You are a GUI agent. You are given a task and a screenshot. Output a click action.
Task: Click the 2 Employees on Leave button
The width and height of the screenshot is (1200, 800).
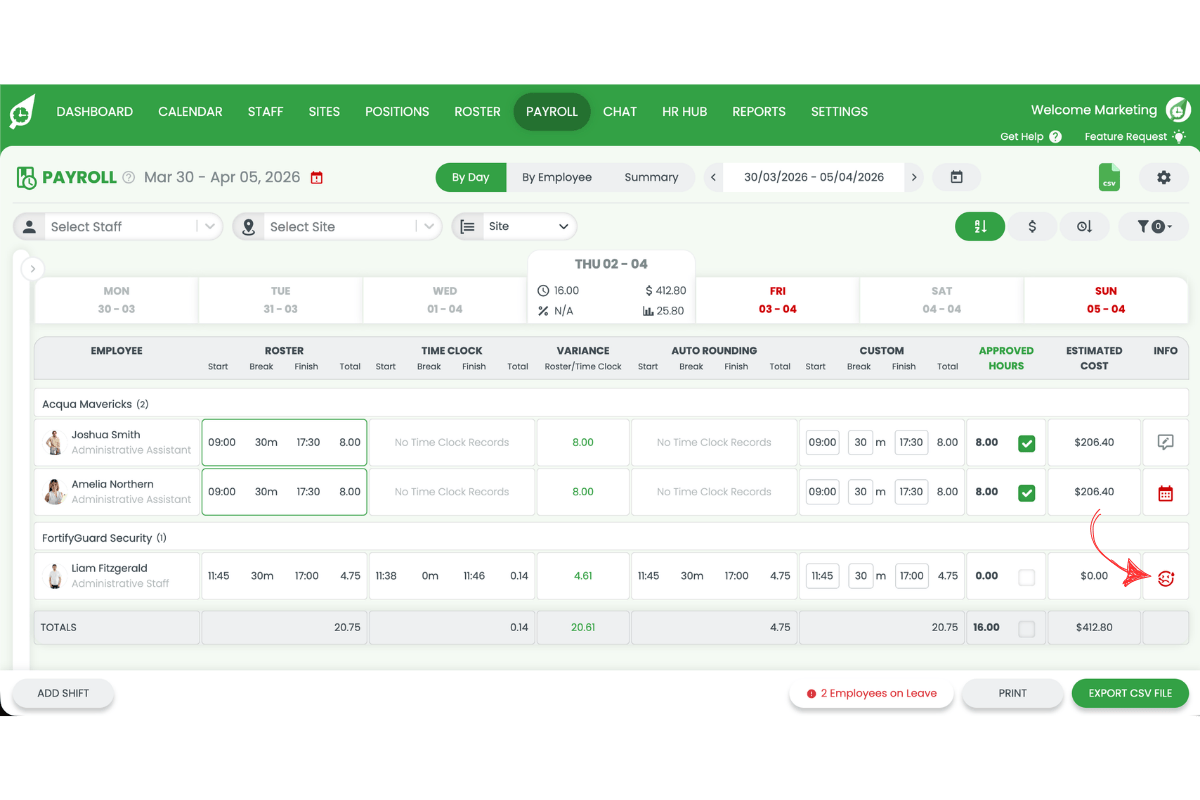tap(871, 692)
